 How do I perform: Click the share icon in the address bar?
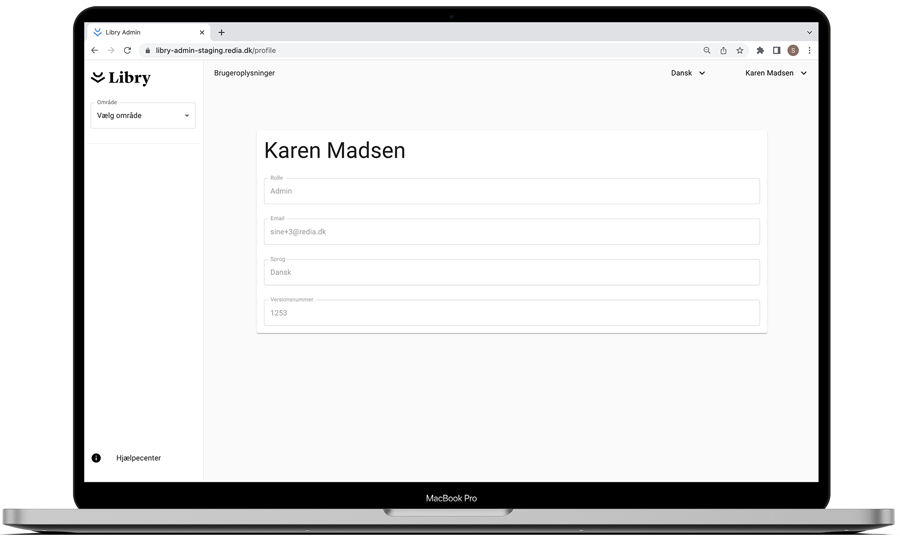723,50
